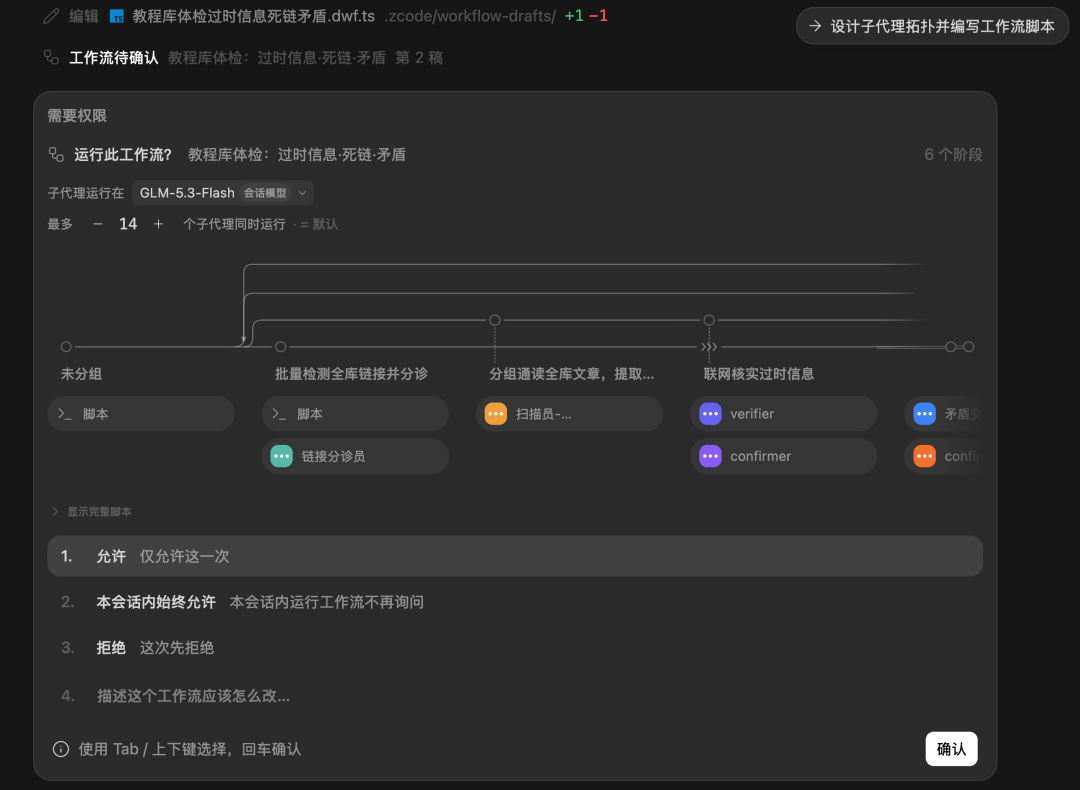The height and width of the screenshot is (790, 1080).
Task: Click the blue icon of the 矛盾 agent
Action: coord(924,413)
